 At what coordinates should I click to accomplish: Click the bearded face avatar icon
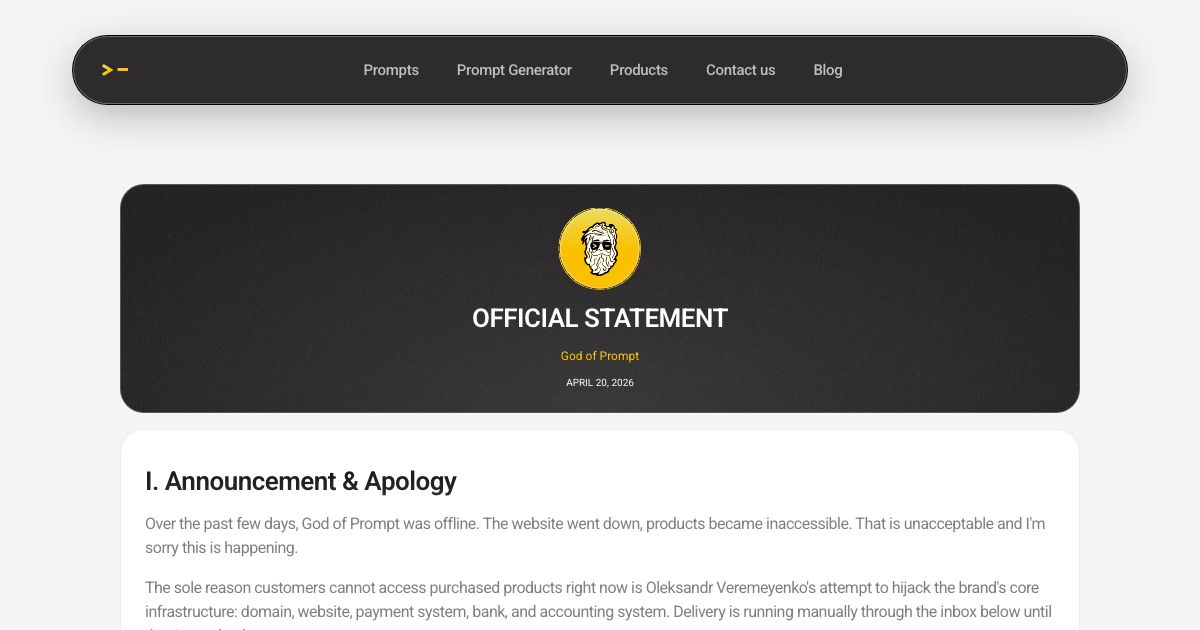tap(600, 249)
